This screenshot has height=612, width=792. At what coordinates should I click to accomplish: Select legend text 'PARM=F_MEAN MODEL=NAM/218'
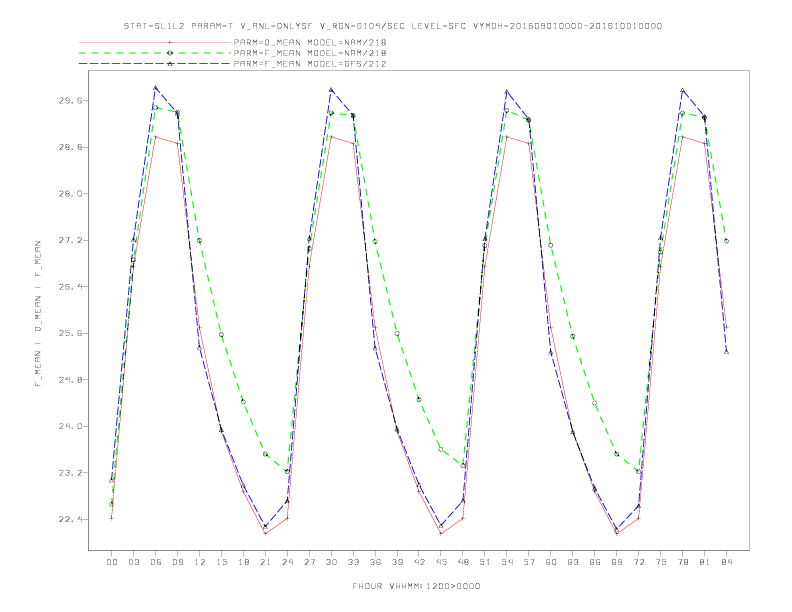(x=310, y=53)
